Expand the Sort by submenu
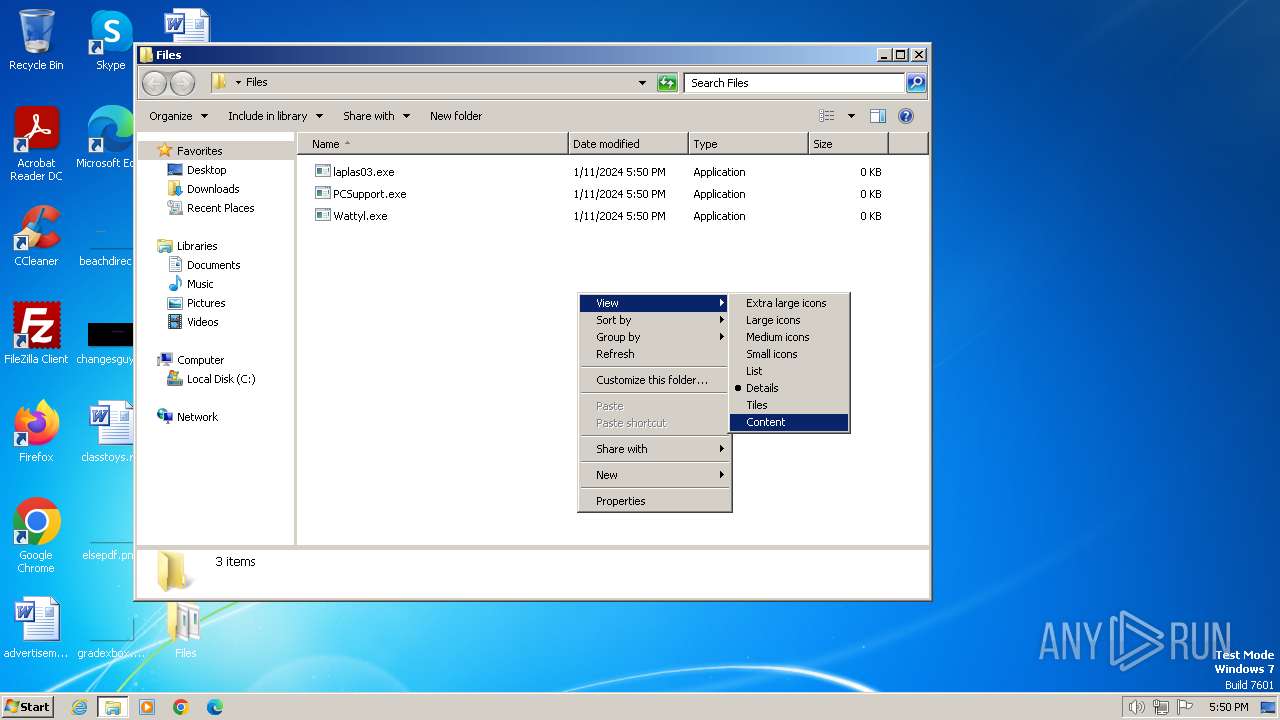The image size is (1280, 720). click(655, 320)
